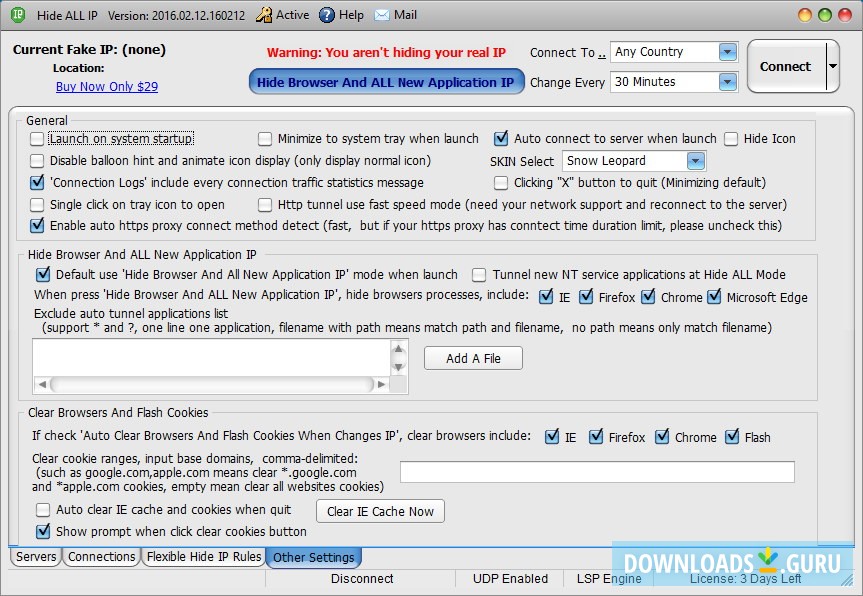Click the Disconnect status bar entry
The image size is (863, 596).
point(362,578)
